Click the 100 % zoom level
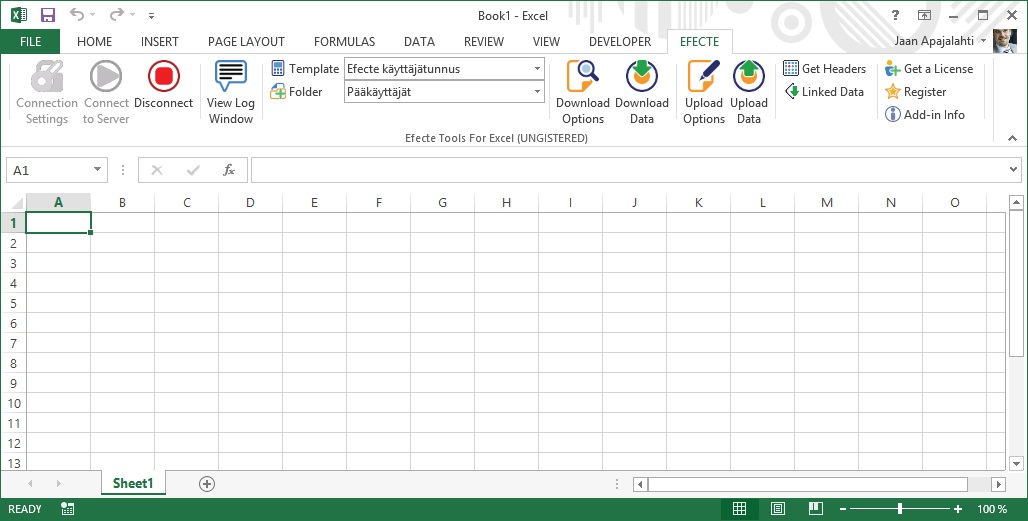This screenshot has height=521, width=1028. 992,509
